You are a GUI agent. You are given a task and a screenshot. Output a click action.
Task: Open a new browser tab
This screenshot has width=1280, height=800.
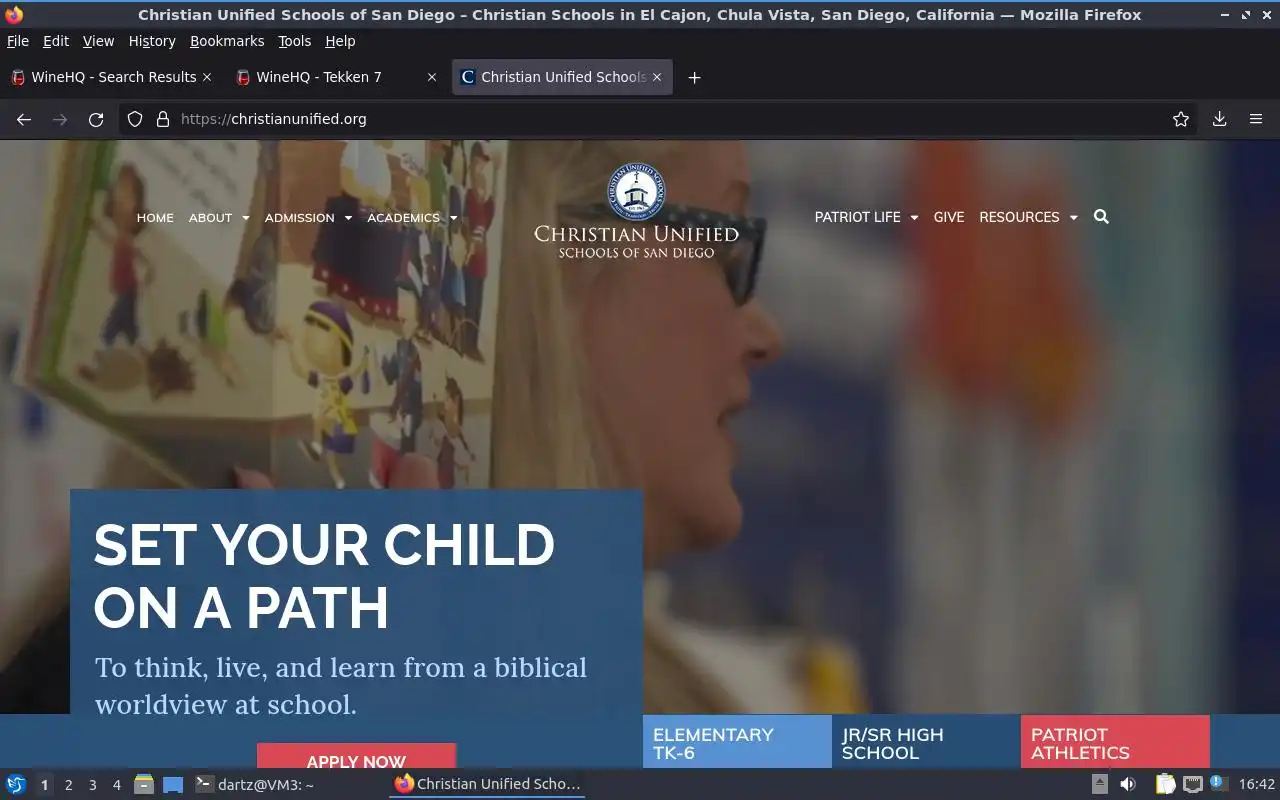[694, 77]
